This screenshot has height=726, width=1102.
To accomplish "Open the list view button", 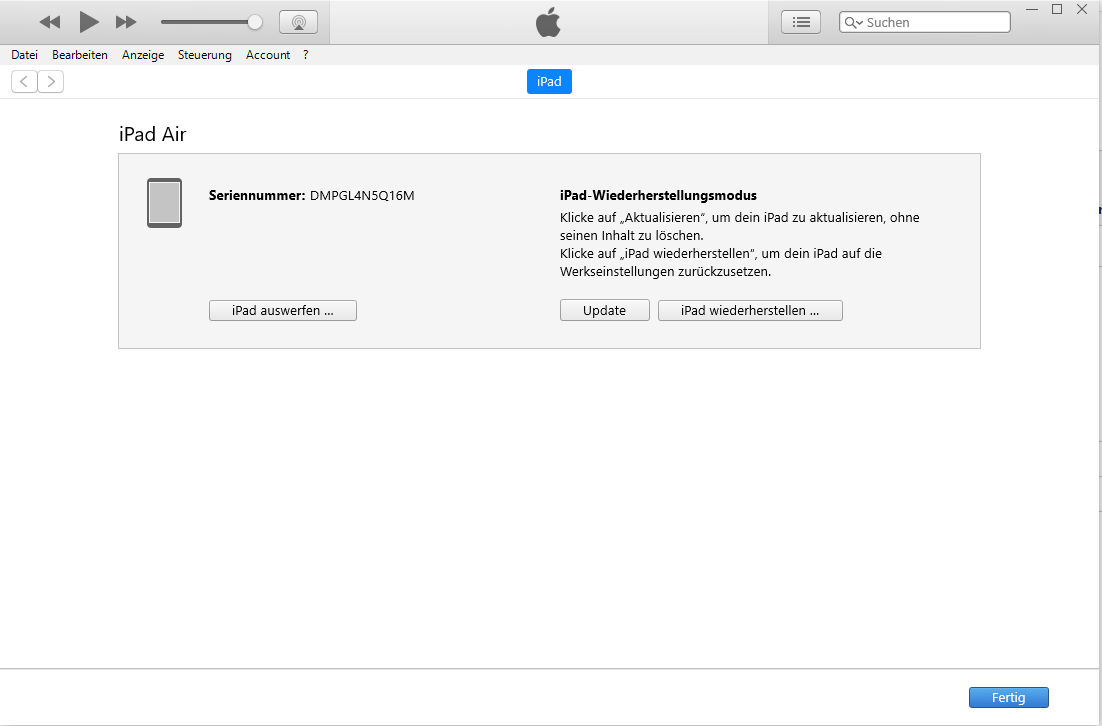I will pyautogui.click(x=801, y=22).
